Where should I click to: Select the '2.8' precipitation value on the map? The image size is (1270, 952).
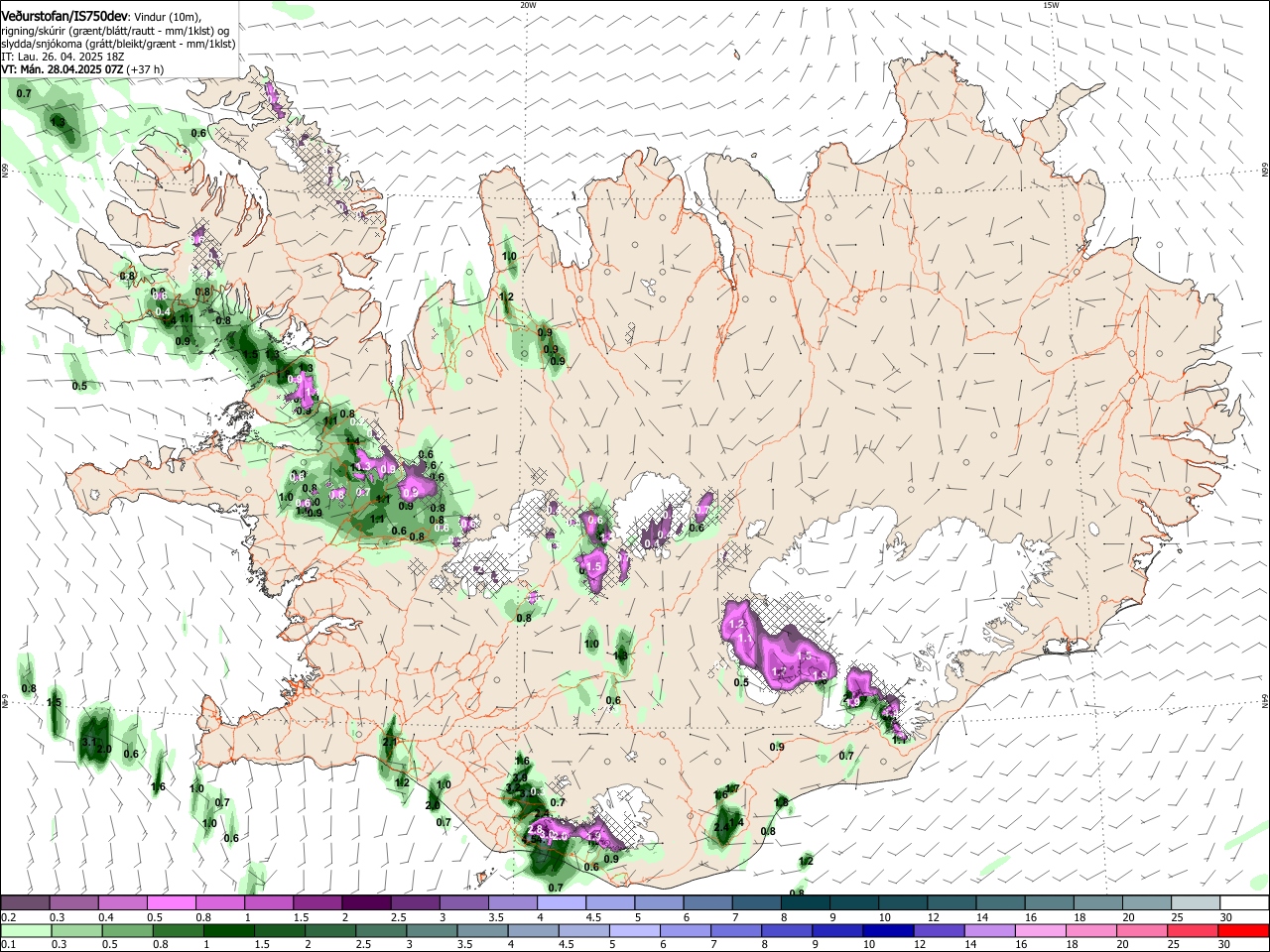click(x=537, y=829)
